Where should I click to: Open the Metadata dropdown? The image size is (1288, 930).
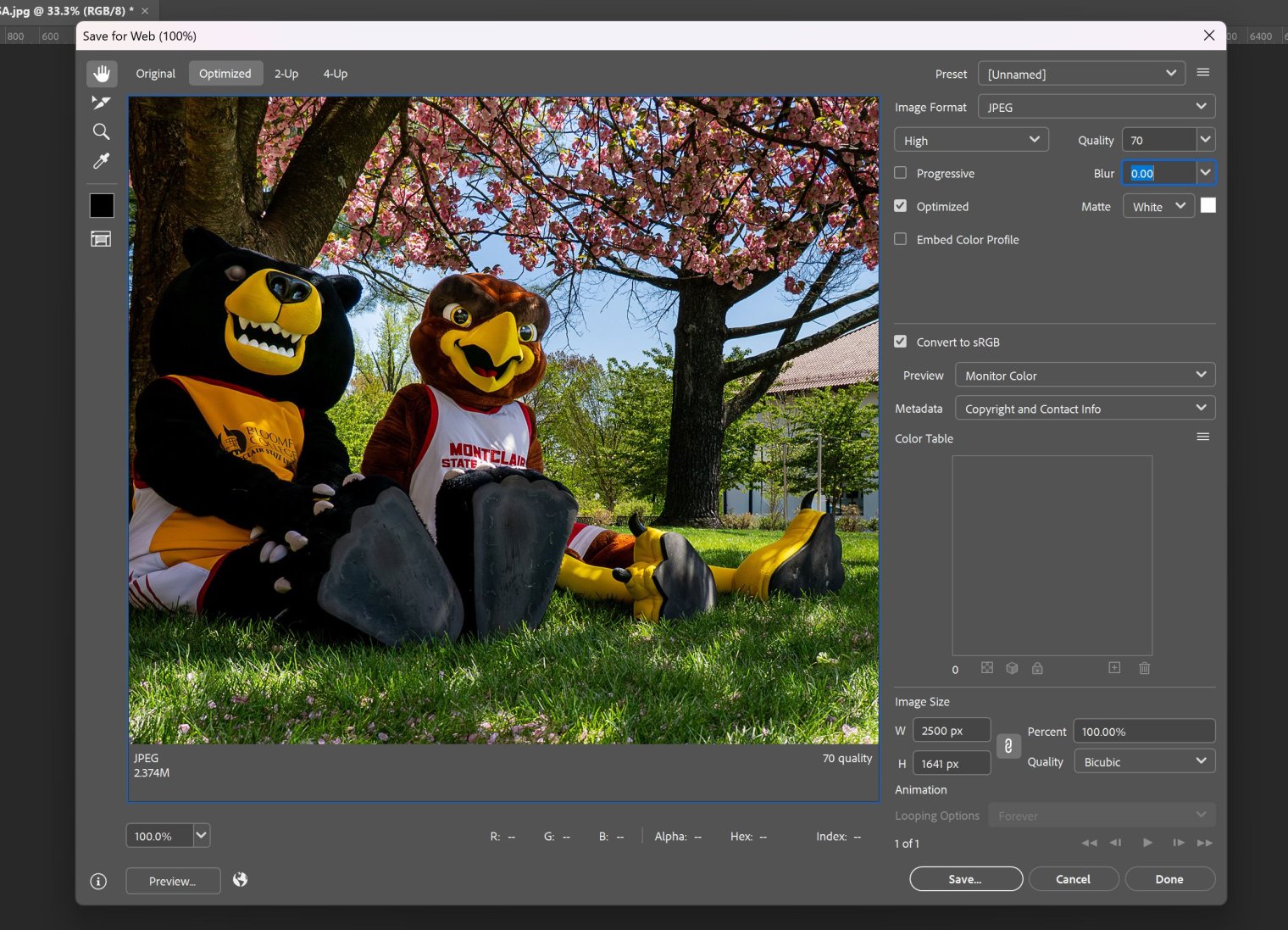pos(1085,408)
